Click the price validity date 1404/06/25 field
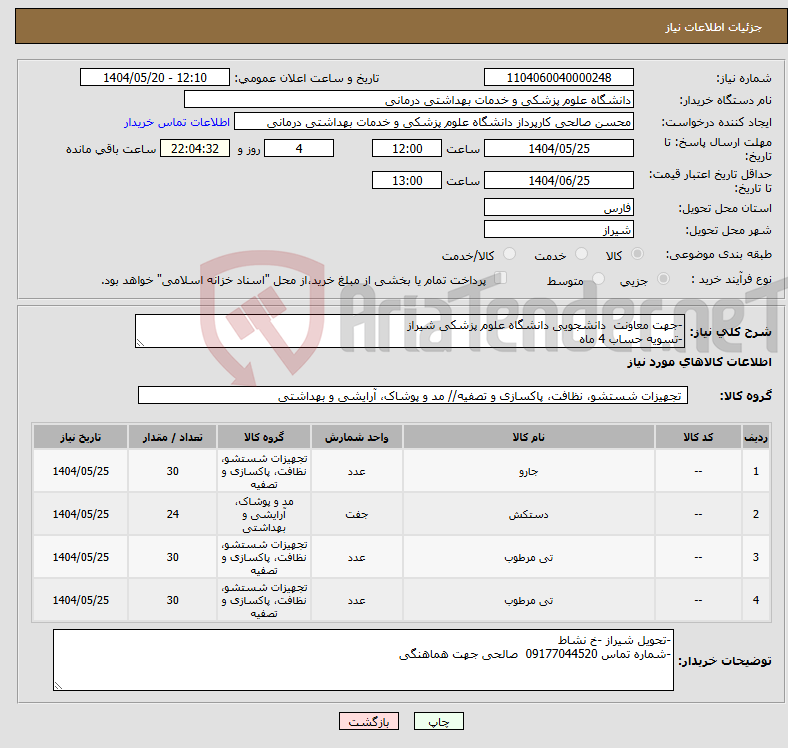The height and width of the screenshot is (748, 788). pos(558,181)
